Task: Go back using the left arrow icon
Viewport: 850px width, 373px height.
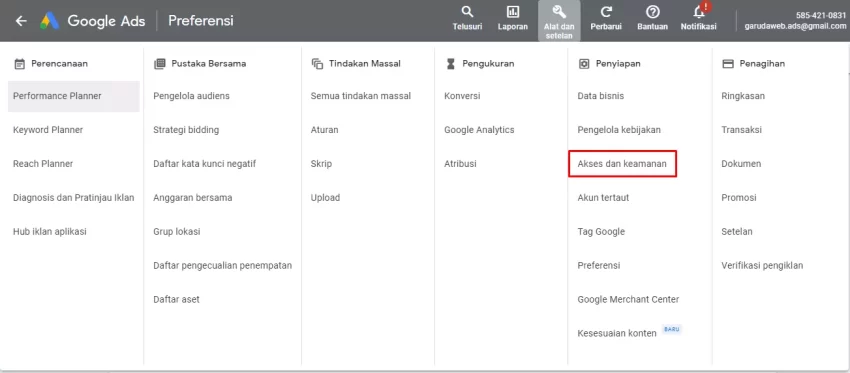Action: pos(21,21)
